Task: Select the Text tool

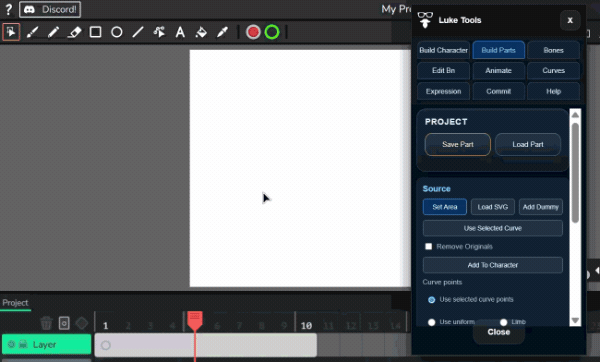Action: pos(180,32)
